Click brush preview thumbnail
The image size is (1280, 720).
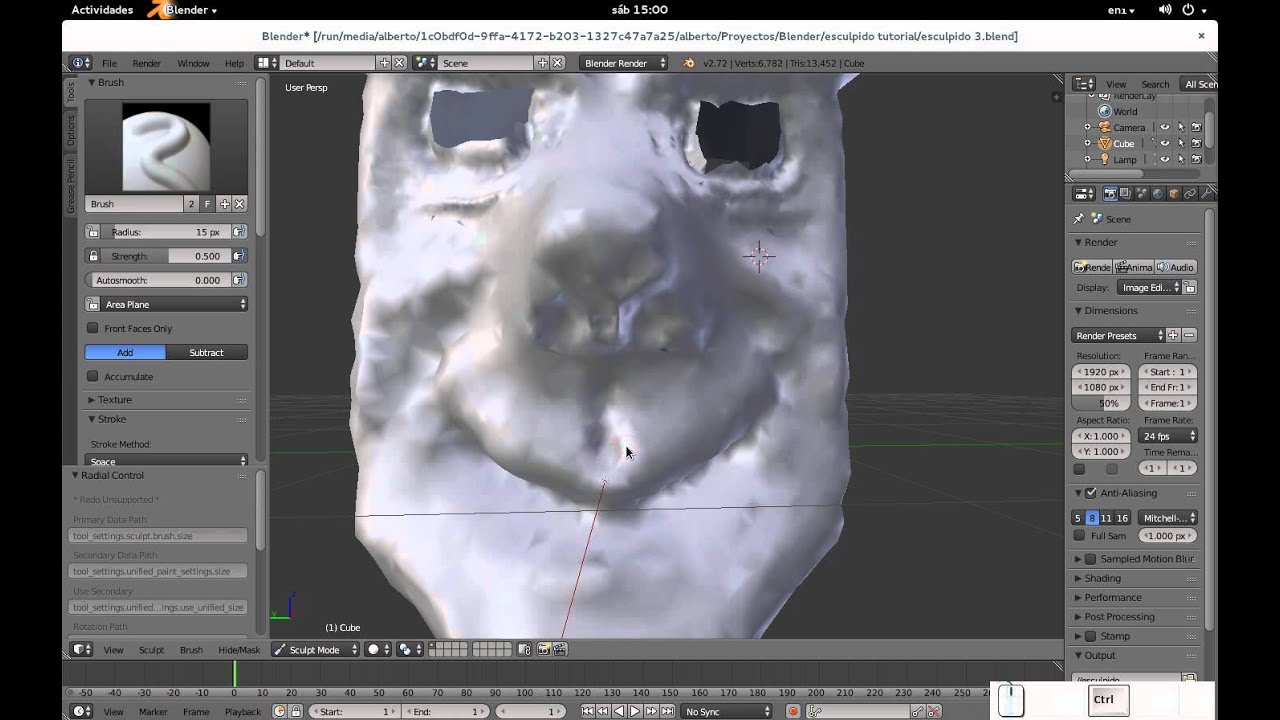[x=166, y=147]
